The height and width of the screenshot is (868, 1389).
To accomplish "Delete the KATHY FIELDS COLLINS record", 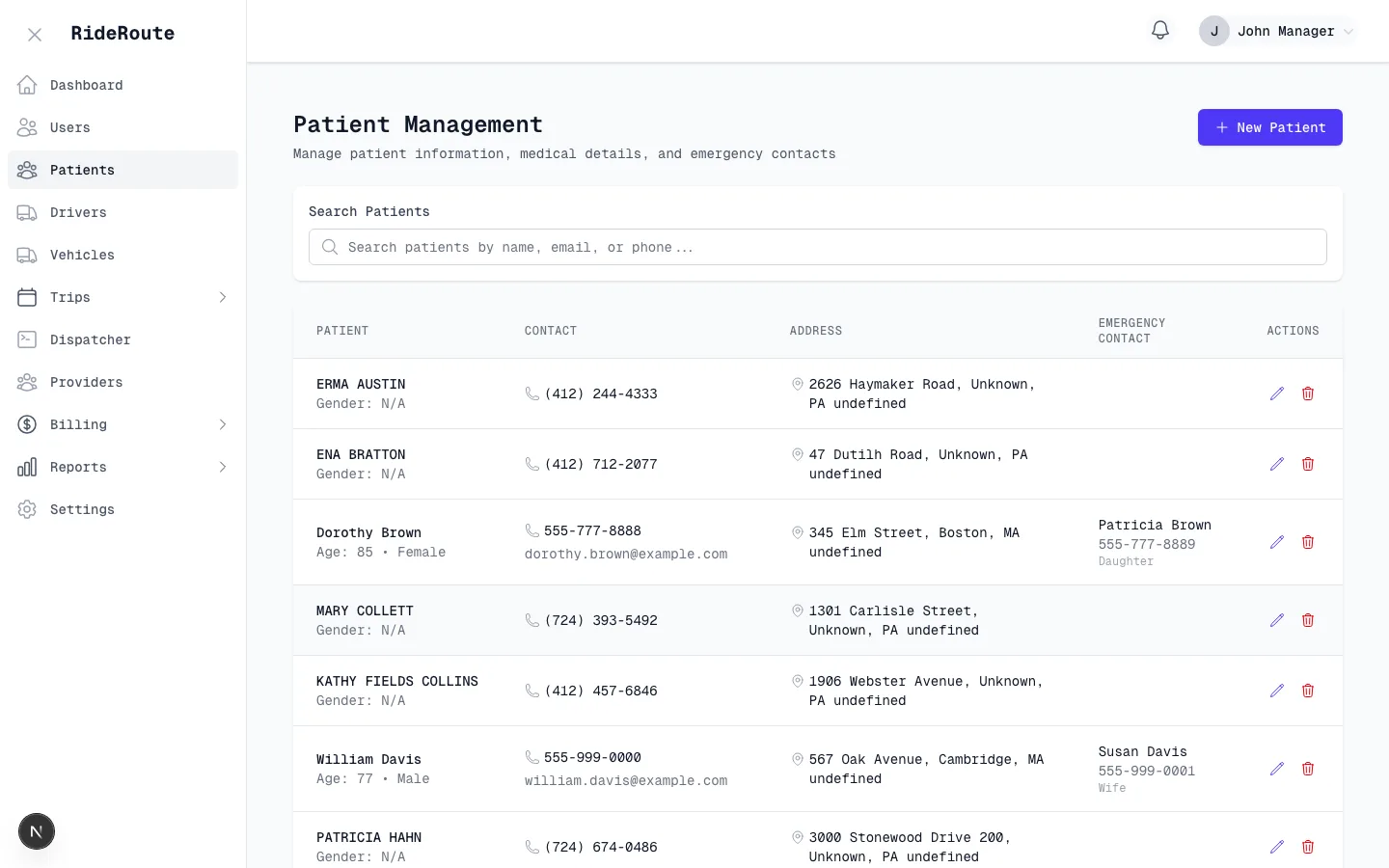I will [1308, 691].
